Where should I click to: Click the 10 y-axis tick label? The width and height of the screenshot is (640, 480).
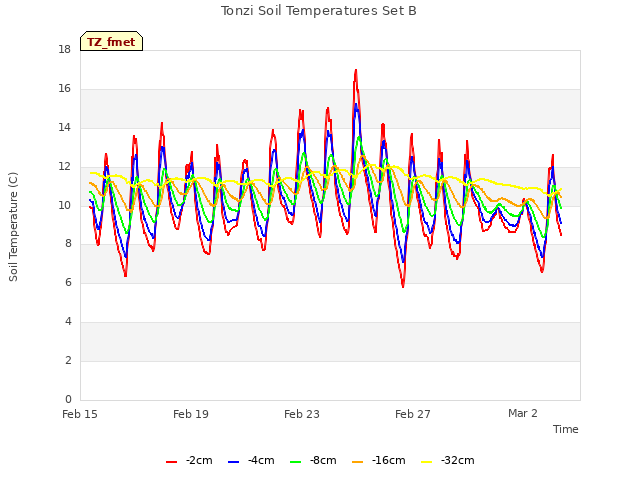coord(64,205)
